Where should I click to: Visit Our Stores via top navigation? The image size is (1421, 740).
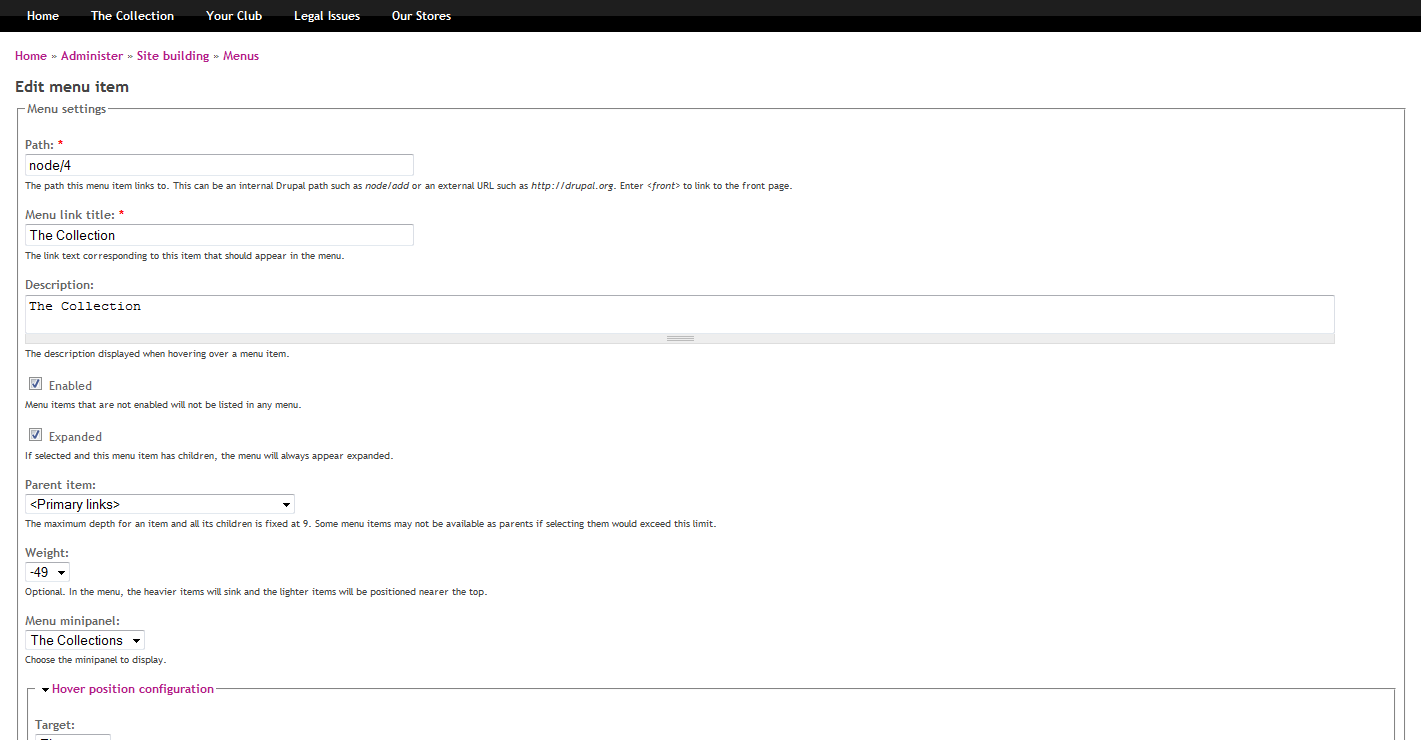pos(420,15)
